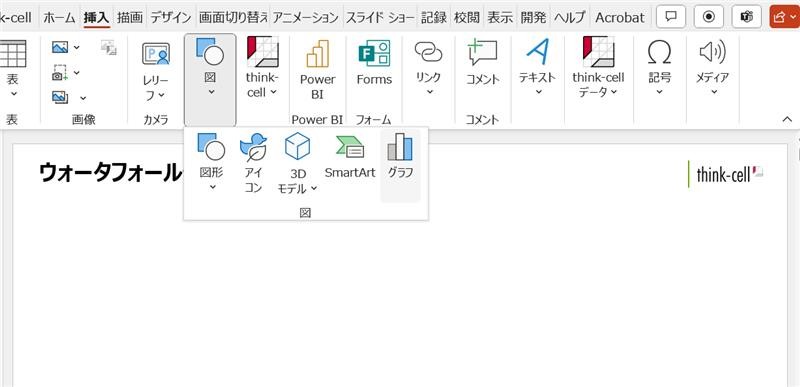Switch to the 表示 tab
The image size is (800, 387).
point(500,17)
